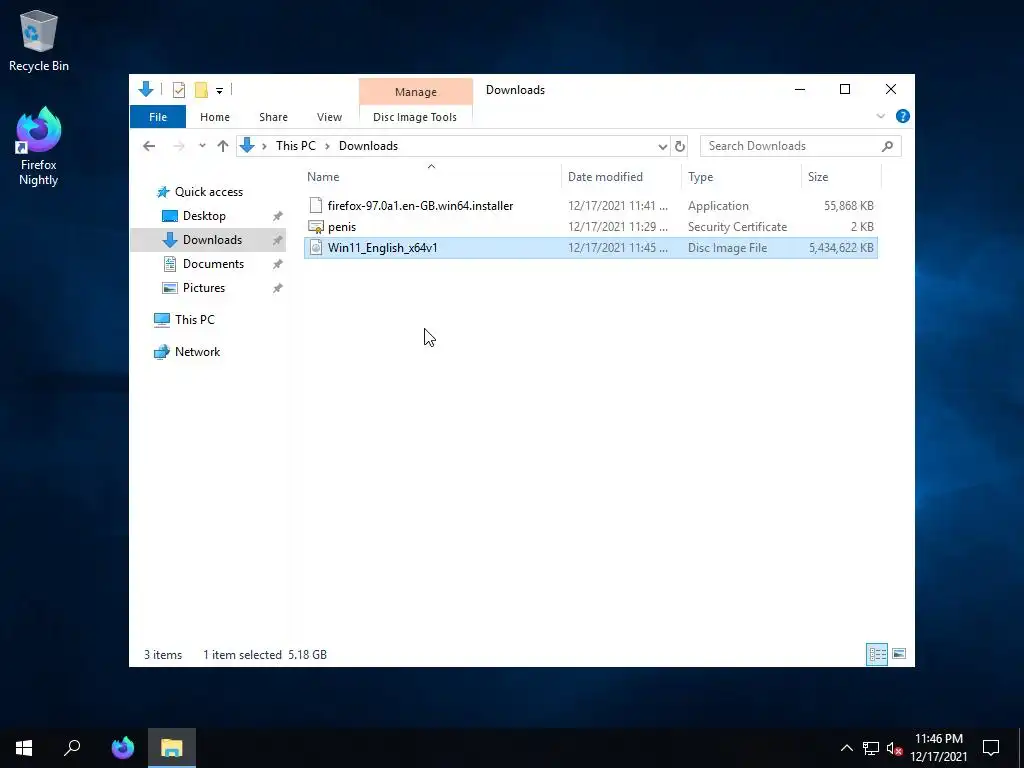This screenshot has height=768, width=1024.
Task: Select the Firefox Nightly desktop shortcut
Action: coord(39,146)
